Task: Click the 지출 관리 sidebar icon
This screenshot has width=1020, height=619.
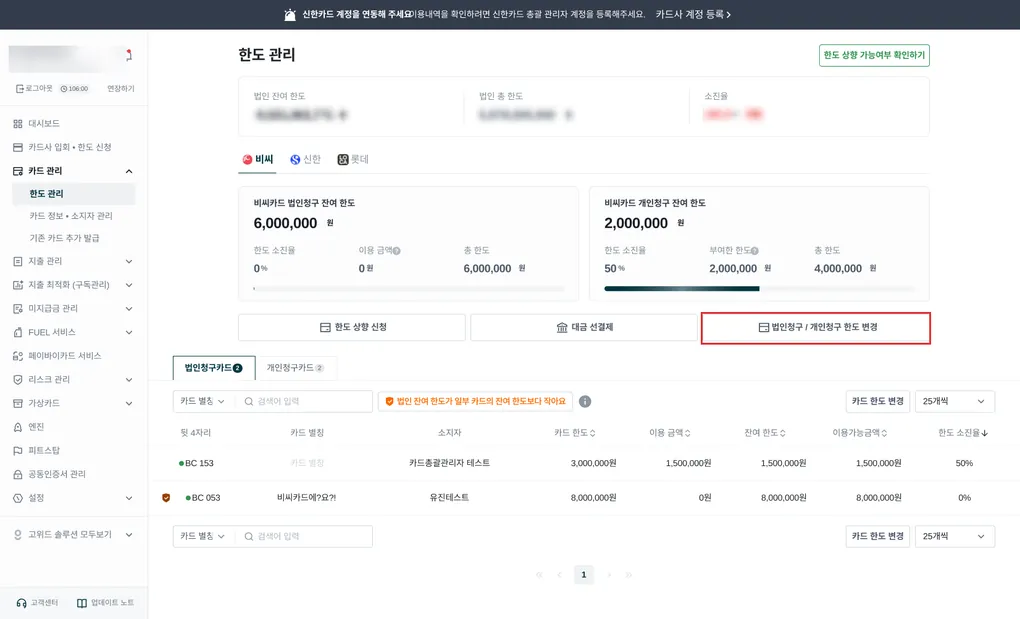Action: point(18,261)
